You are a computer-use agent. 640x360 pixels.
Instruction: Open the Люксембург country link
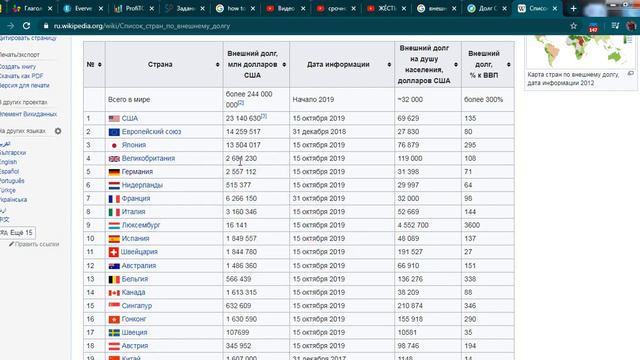point(141,225)
